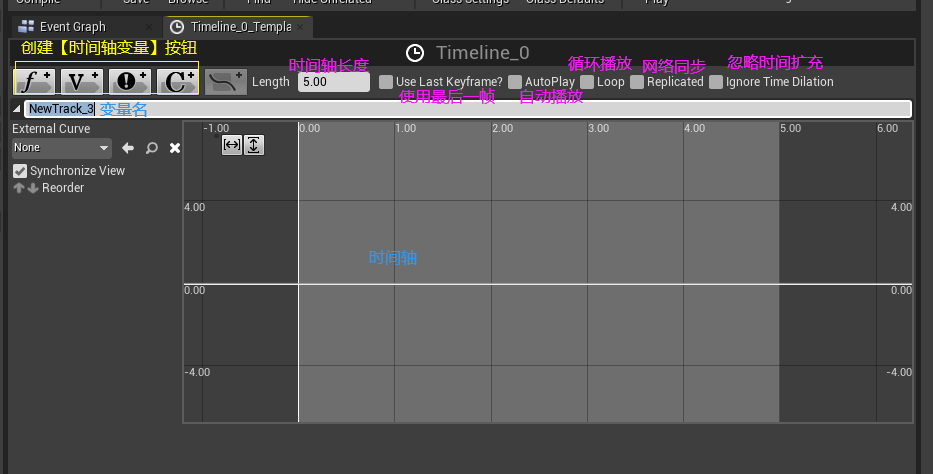
Task: Toggle Ignore Time Dilation checkbox
Action: pos(716,82)
